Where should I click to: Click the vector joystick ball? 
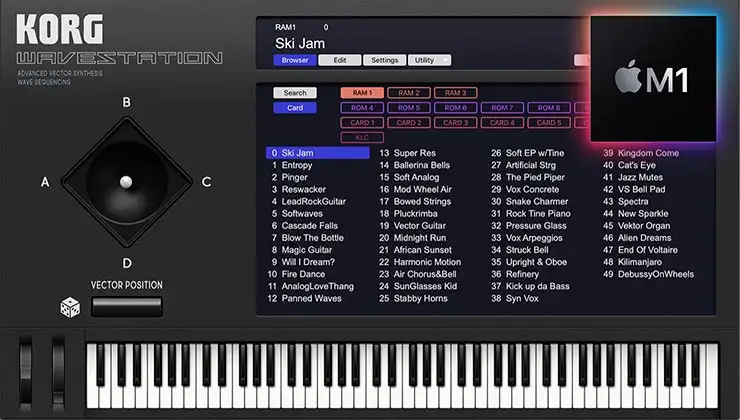(x=126, y=182)
